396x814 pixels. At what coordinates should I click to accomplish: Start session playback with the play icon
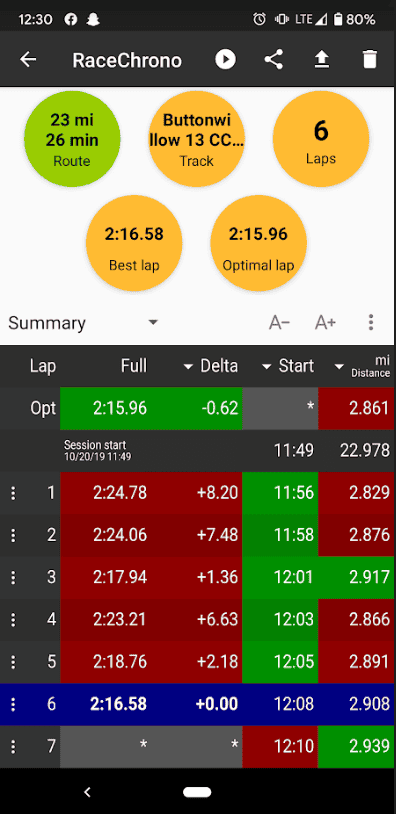pos(225,60)
